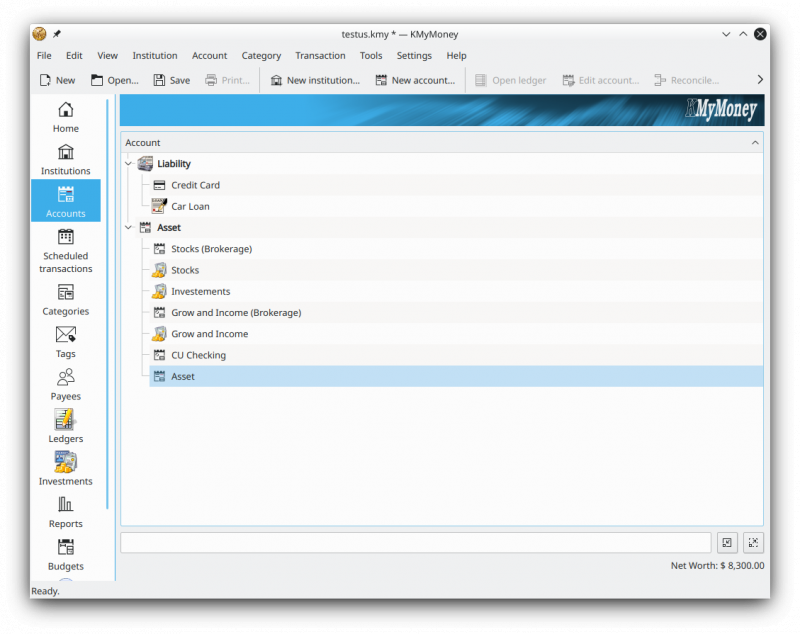Select the Car Loan account

[x=456, y=207]
